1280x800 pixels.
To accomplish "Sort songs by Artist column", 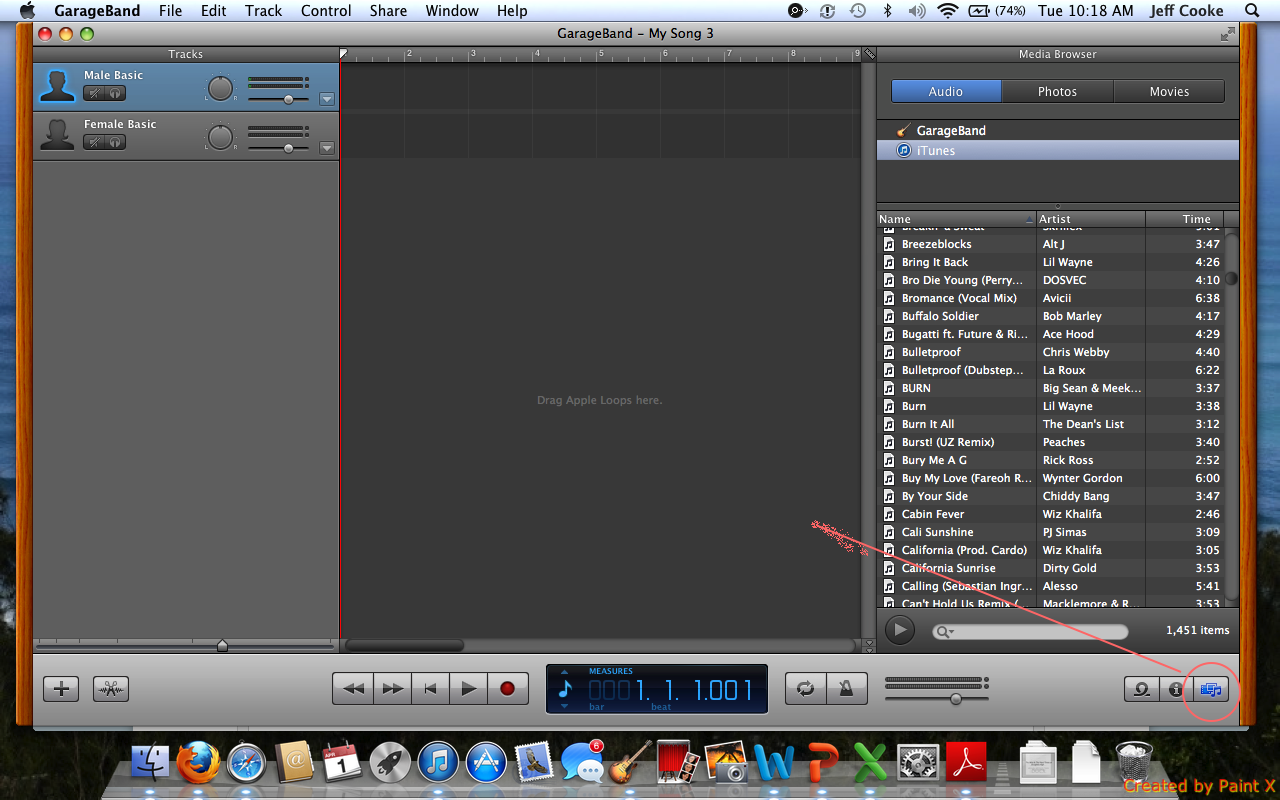I will [x=1091, y=219].
